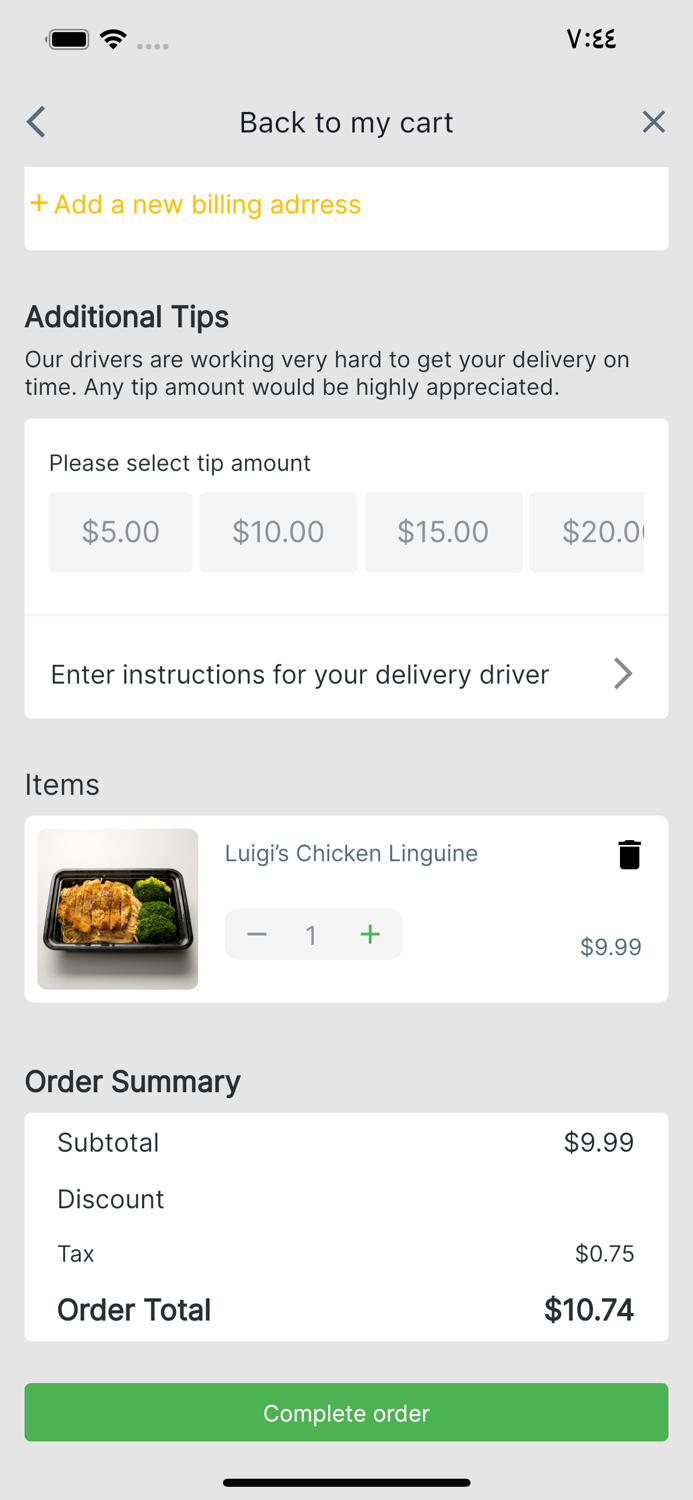Select the $5.00 tip option
The image size is (693, 1500).
coord(120,532)
